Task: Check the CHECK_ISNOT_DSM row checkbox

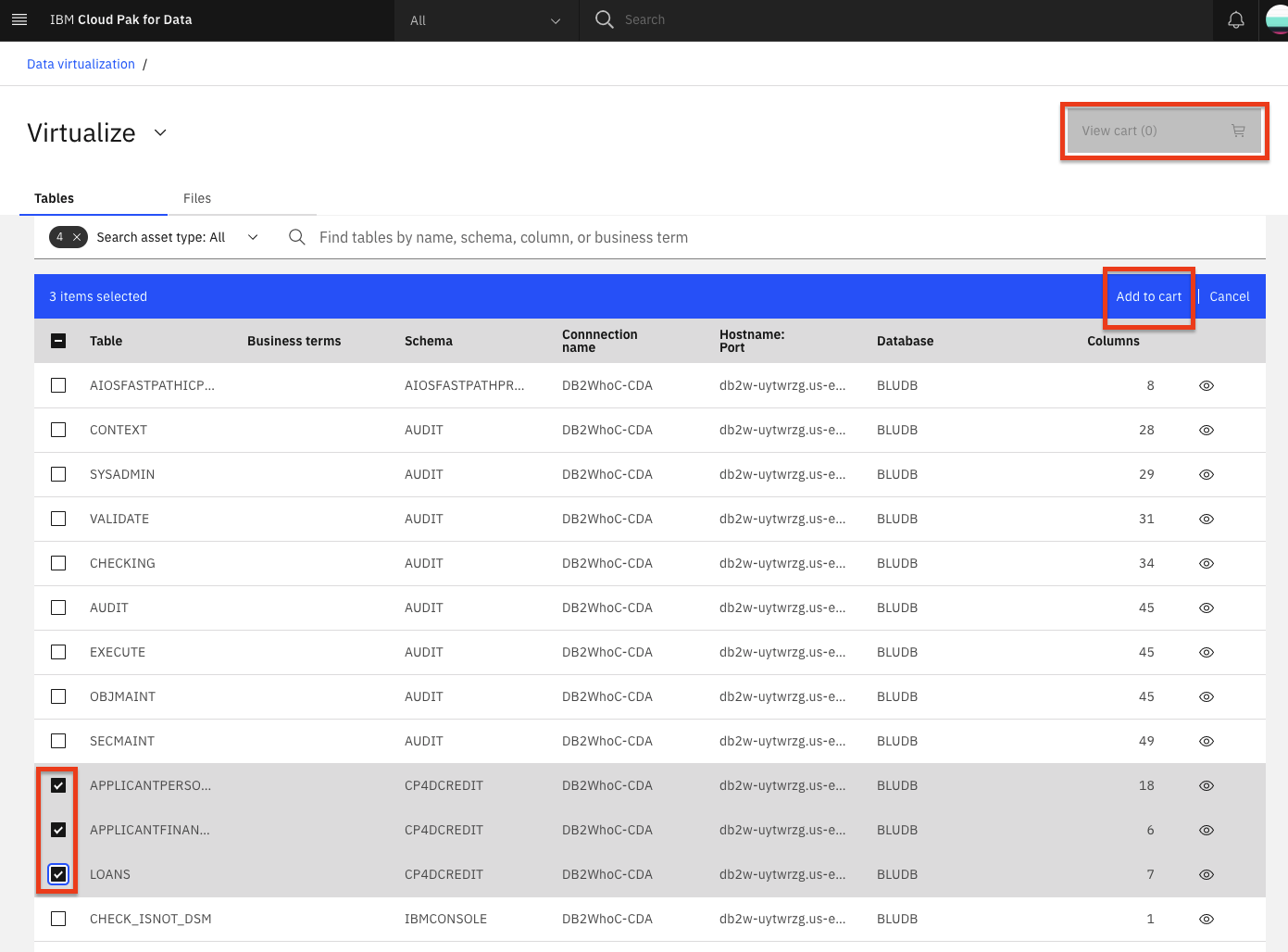Action: click(58, 919)
